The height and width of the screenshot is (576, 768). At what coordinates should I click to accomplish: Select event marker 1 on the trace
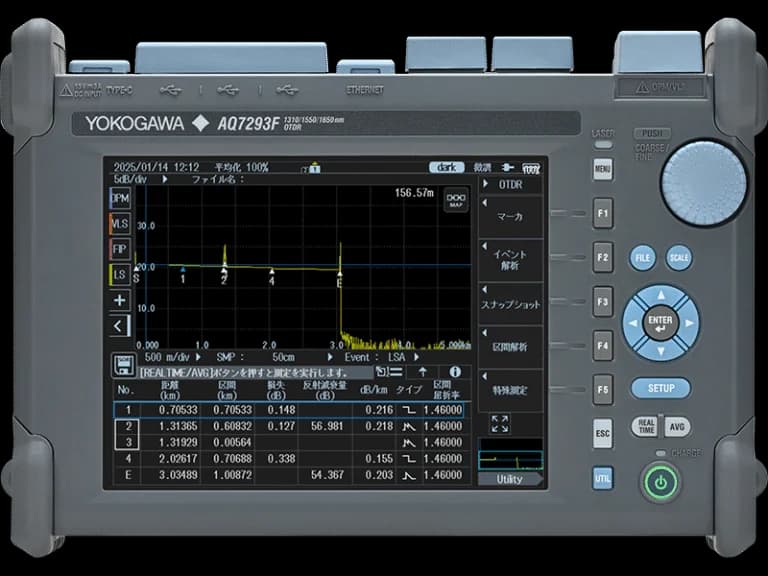click(183, 275)
